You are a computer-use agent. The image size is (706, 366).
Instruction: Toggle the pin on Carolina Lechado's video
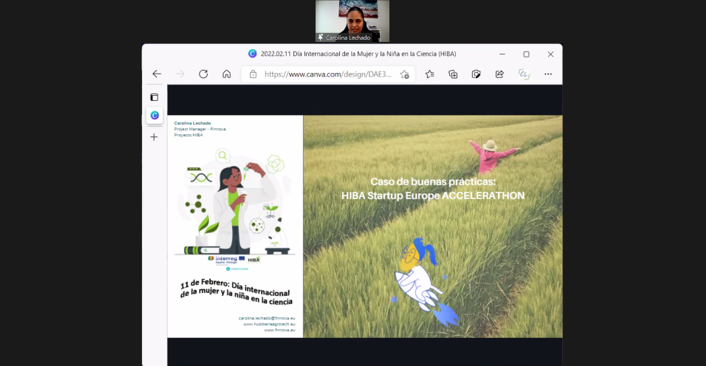pos(321,37)
